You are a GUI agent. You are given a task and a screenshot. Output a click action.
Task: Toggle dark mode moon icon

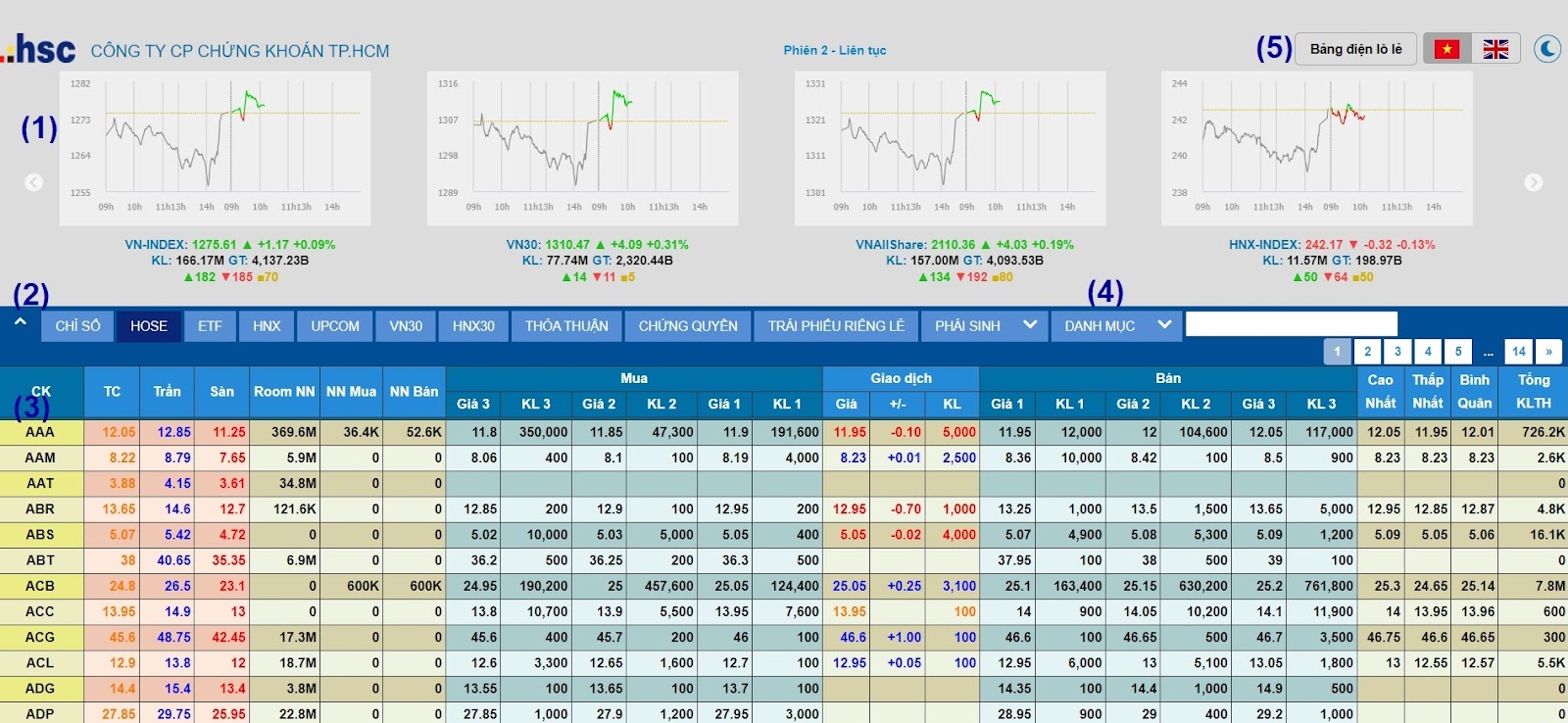pyautogui.click(x=1546, y=48)
